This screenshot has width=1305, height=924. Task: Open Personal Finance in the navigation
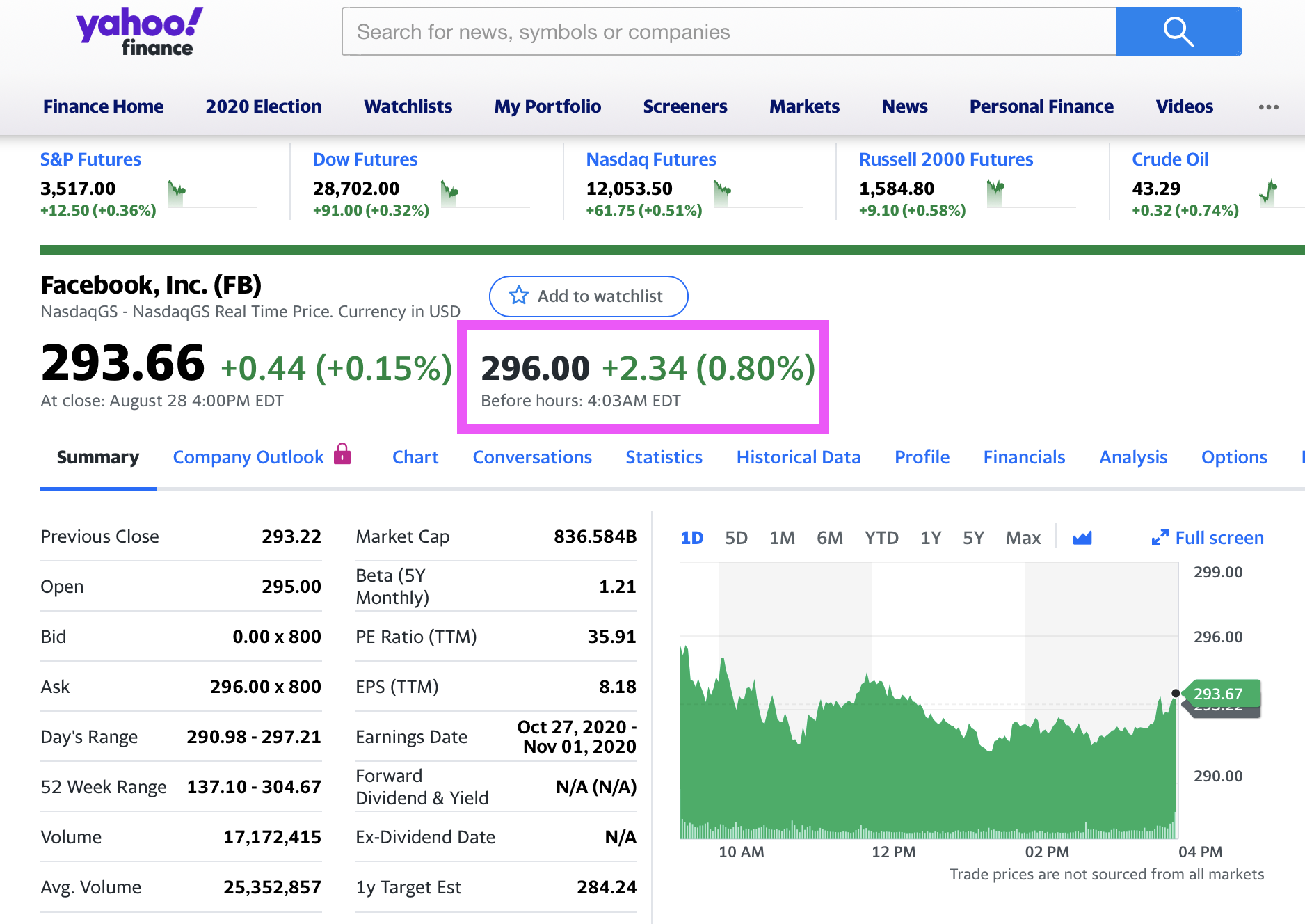click(1041, 106)
